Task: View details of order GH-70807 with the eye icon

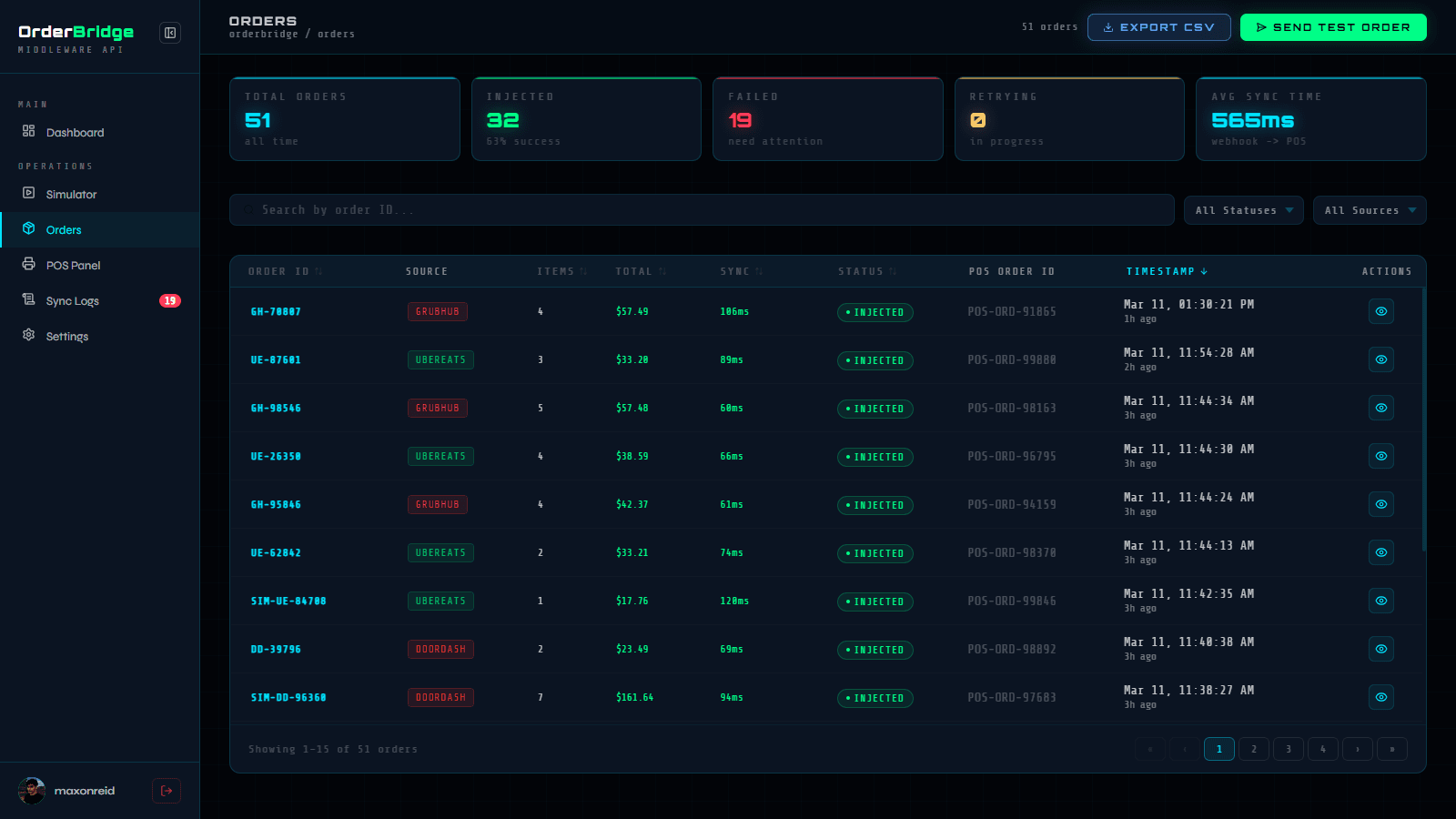Action: pos(1381,311)
